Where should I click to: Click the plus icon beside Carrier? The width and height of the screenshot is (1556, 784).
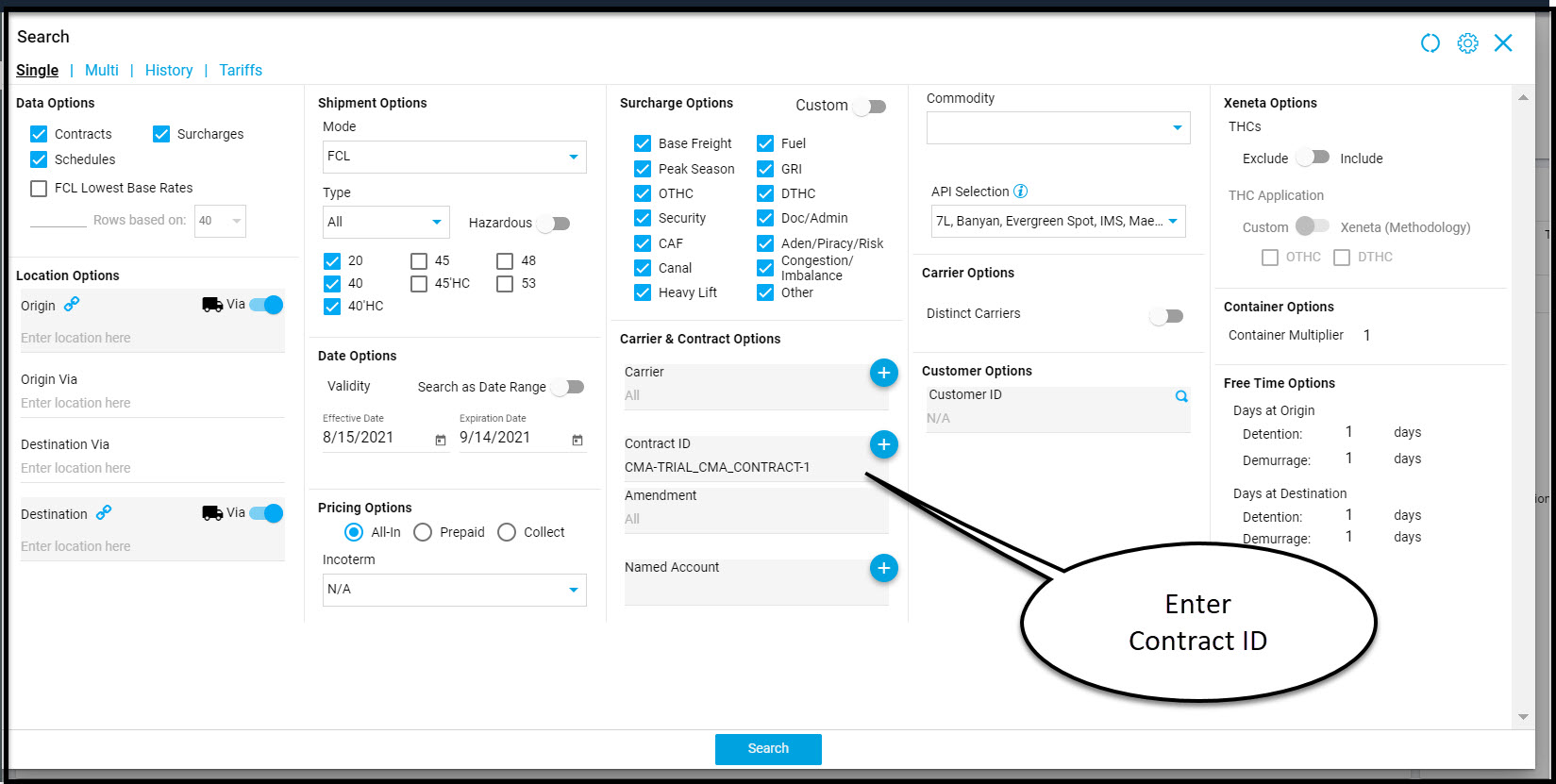click(883, 373)
